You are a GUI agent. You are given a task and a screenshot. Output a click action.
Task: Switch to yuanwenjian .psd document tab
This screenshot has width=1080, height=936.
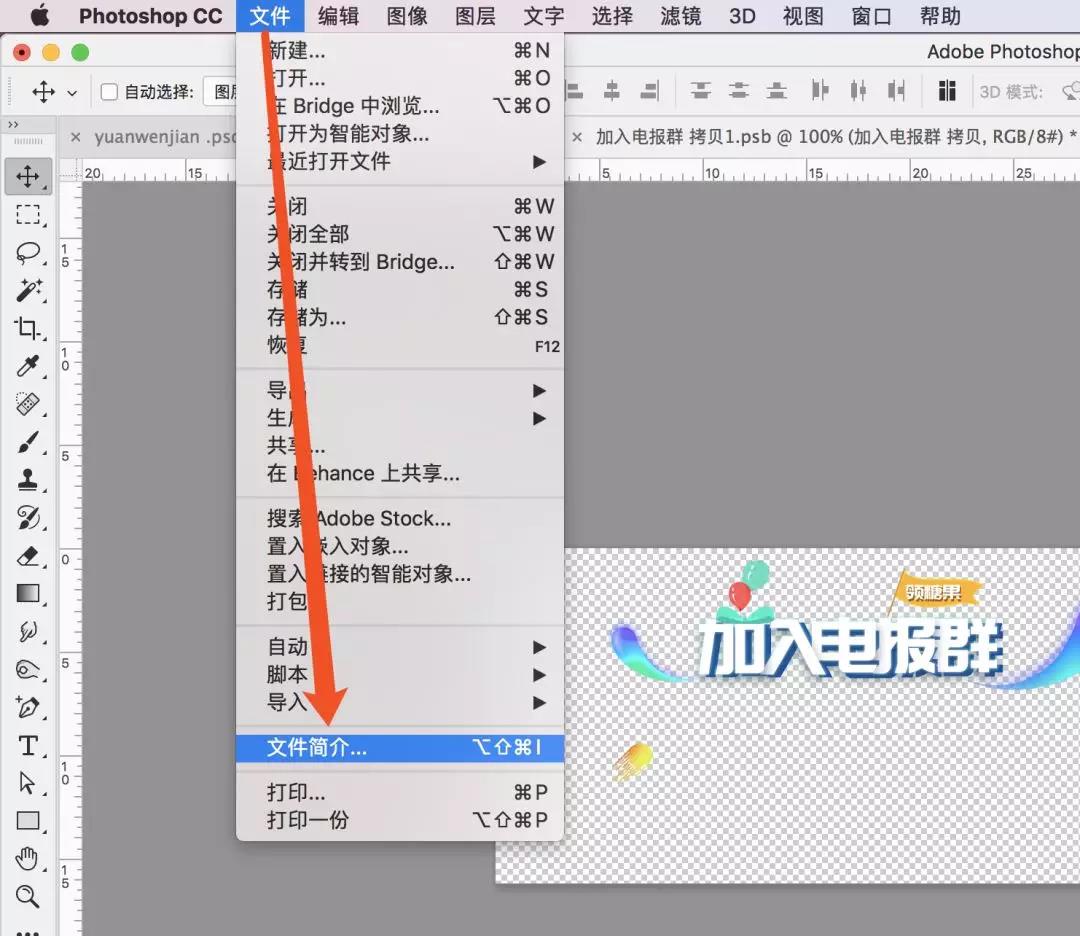point(165,137)
